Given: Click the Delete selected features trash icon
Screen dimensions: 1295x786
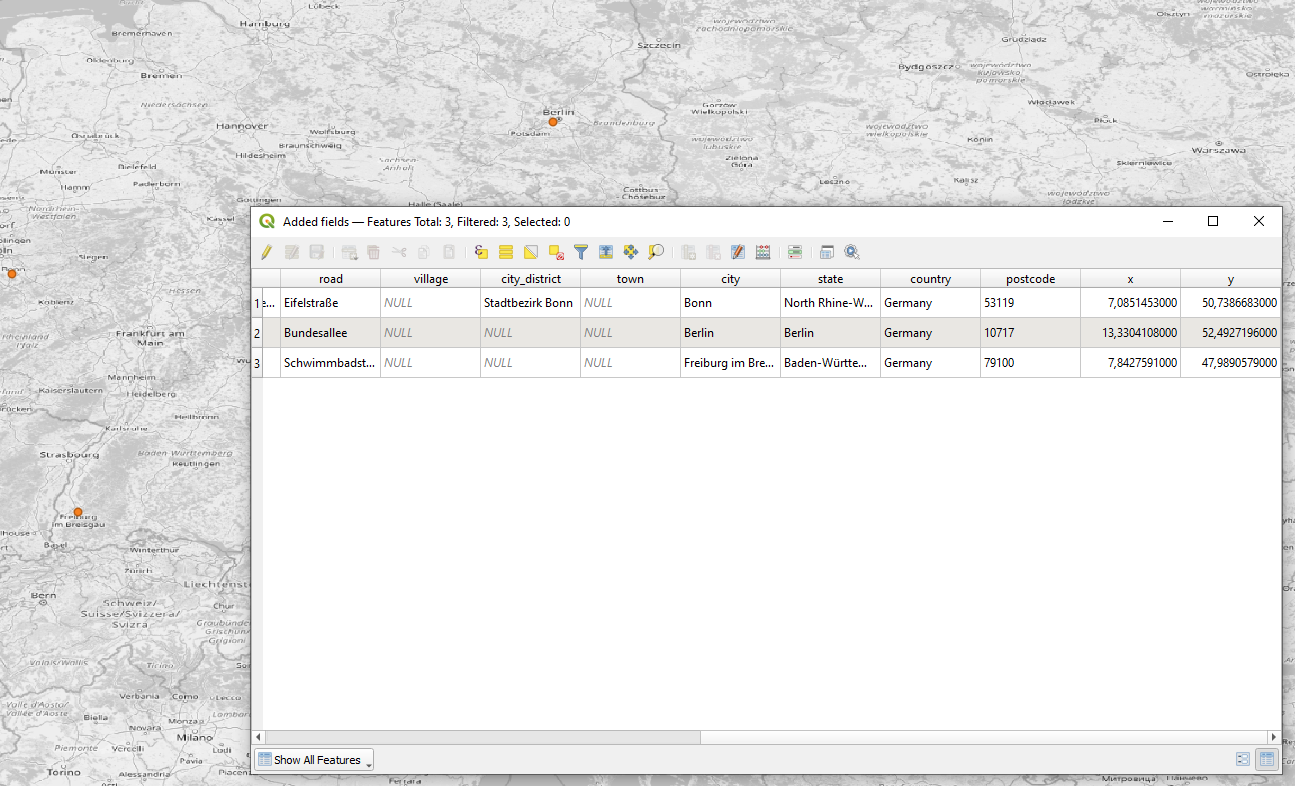Looking at the screenshot, I should (374, 252).
